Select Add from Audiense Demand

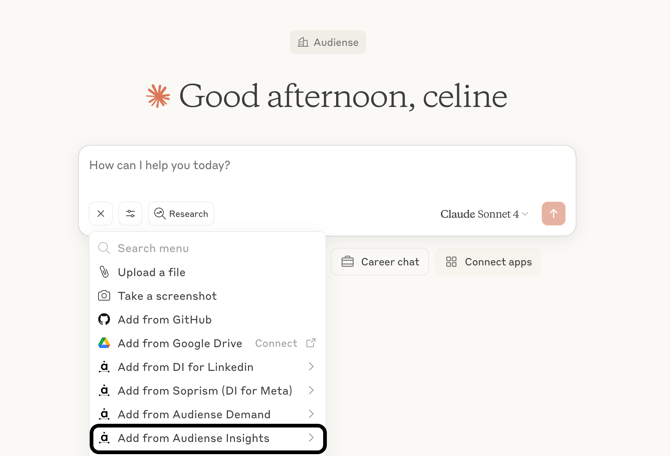[x=208, y=414]
